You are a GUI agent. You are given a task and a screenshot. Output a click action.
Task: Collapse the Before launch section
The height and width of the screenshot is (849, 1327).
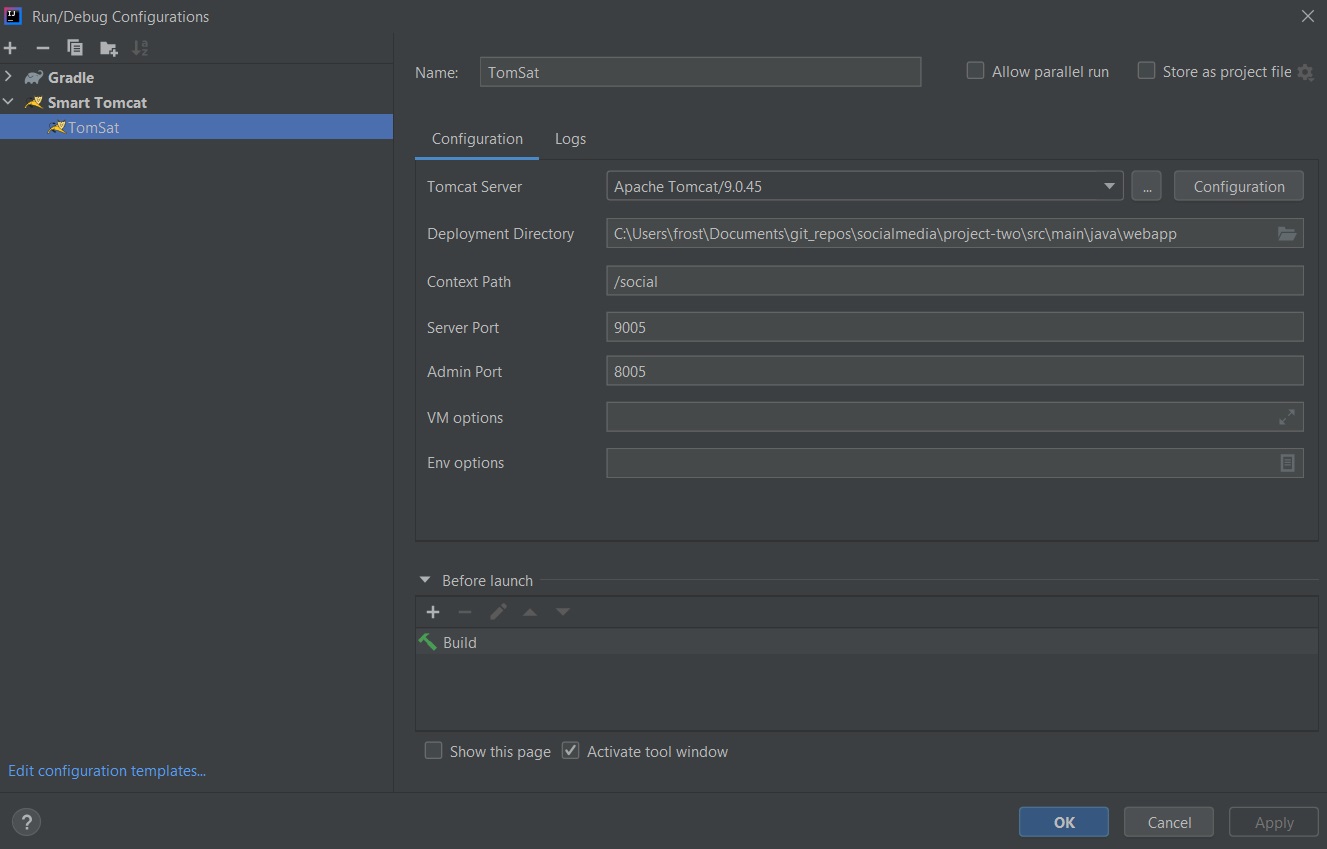click(423, 580)
